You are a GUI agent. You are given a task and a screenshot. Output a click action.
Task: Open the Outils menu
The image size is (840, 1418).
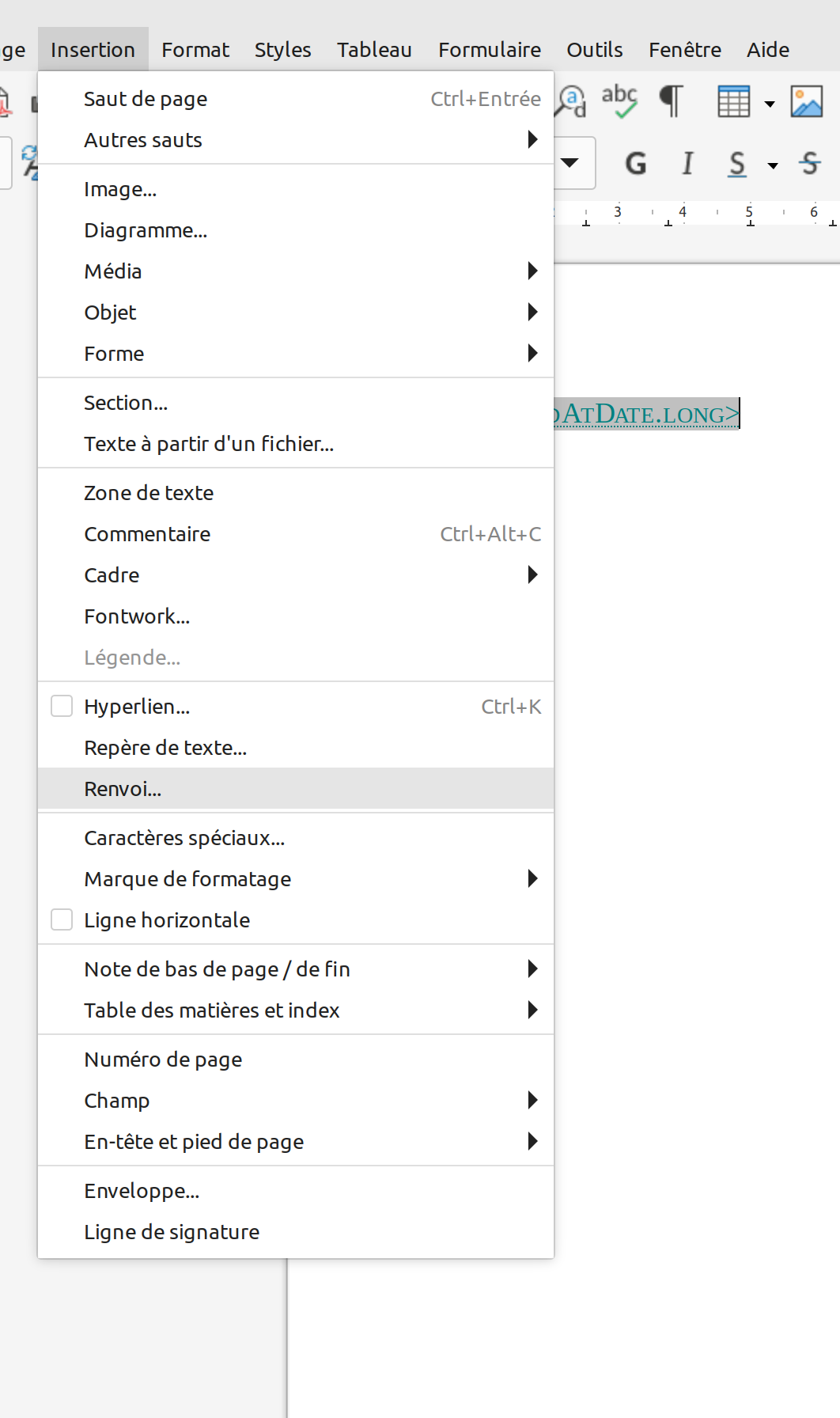pyautogui.click(x=593, y=49)
